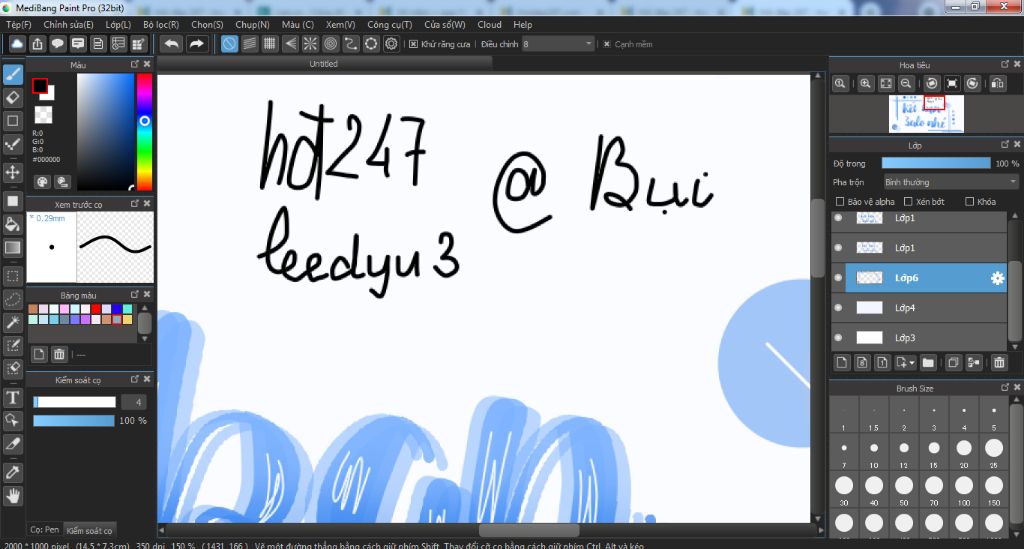Click the Redo arrow in toolbar
This screenshot has height=549, width=1024.
tap(196, 44)
